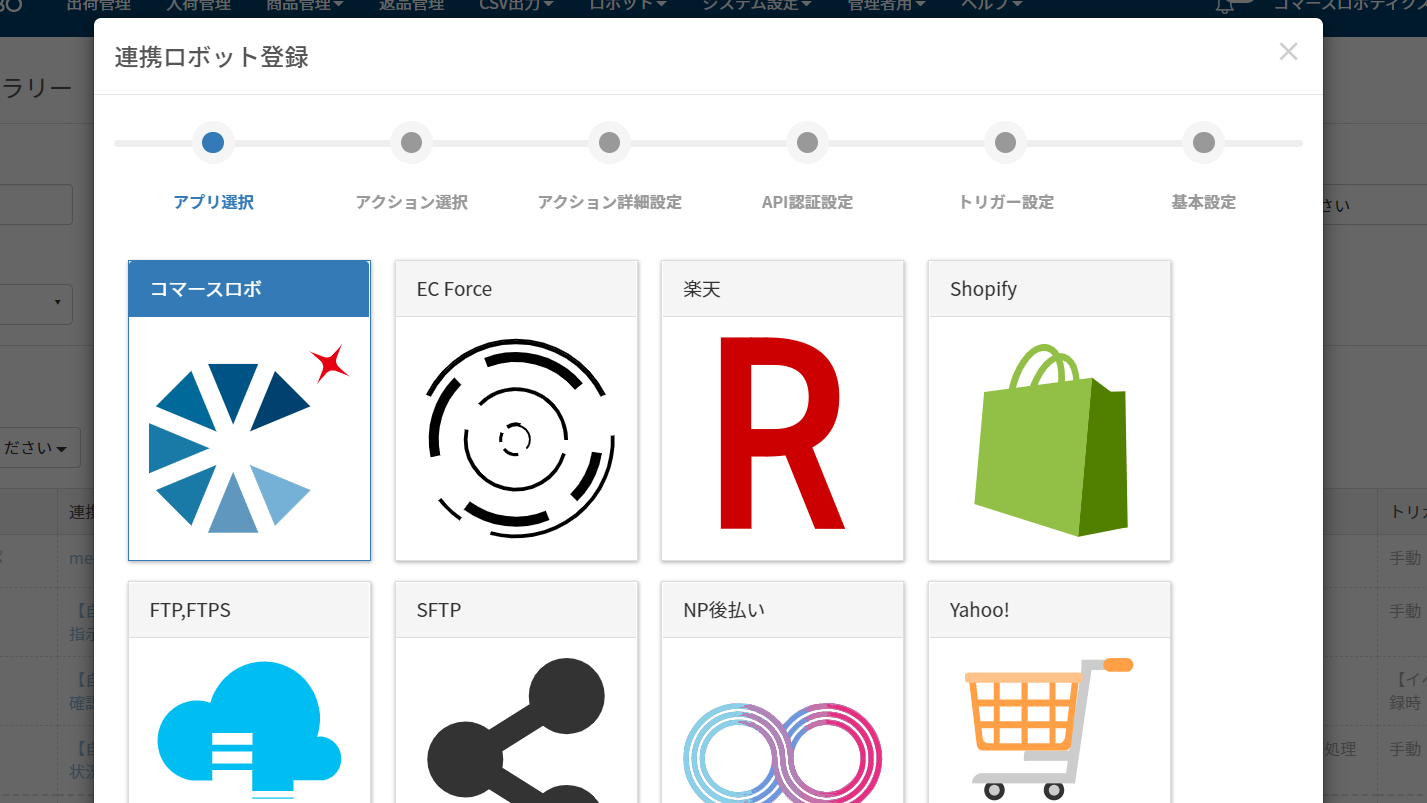Jump to the トリガー設定 step circle
Viewport: 1427px width, 803px height.
1005,143
